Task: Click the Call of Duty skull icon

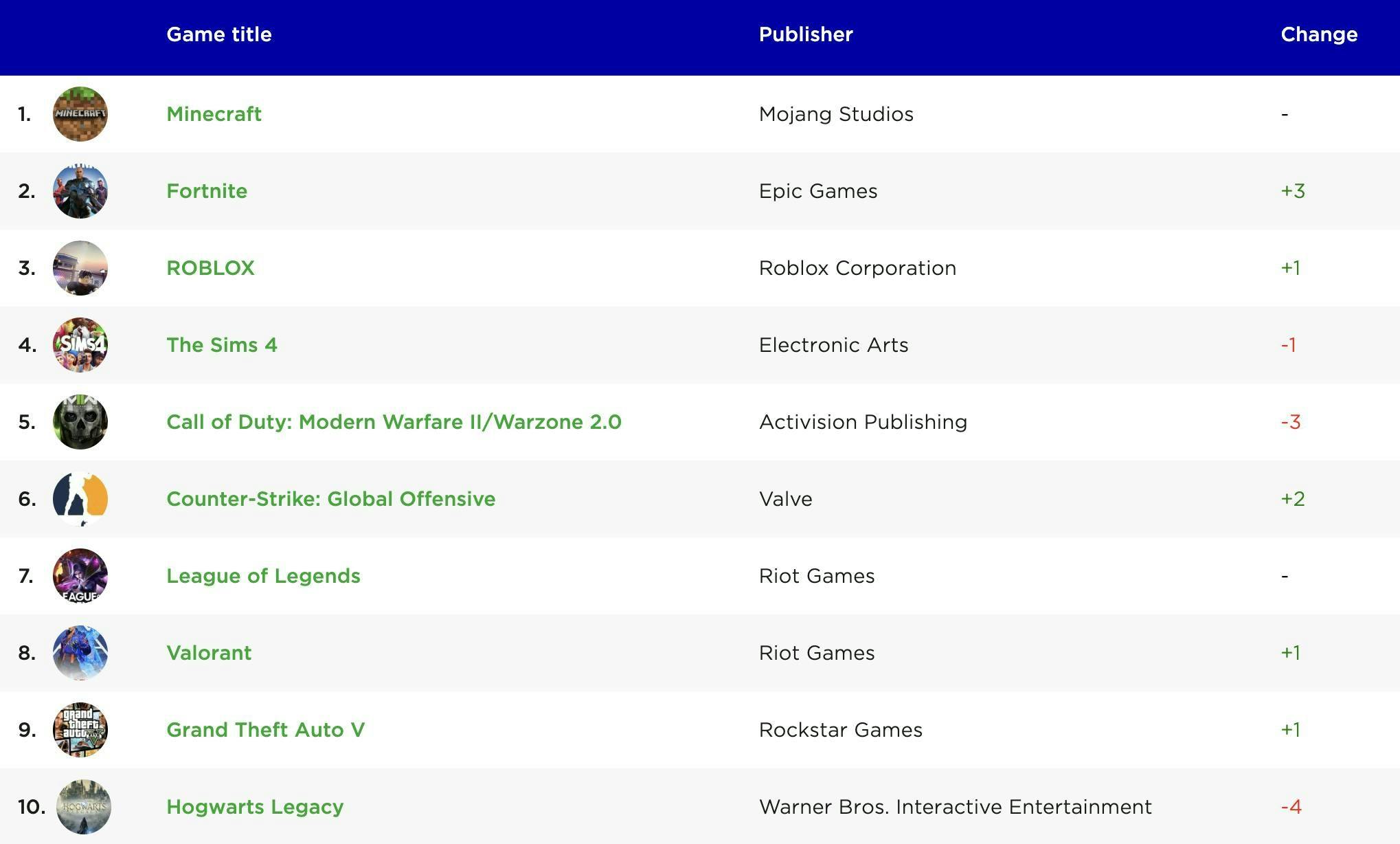Action: [80, 422]
